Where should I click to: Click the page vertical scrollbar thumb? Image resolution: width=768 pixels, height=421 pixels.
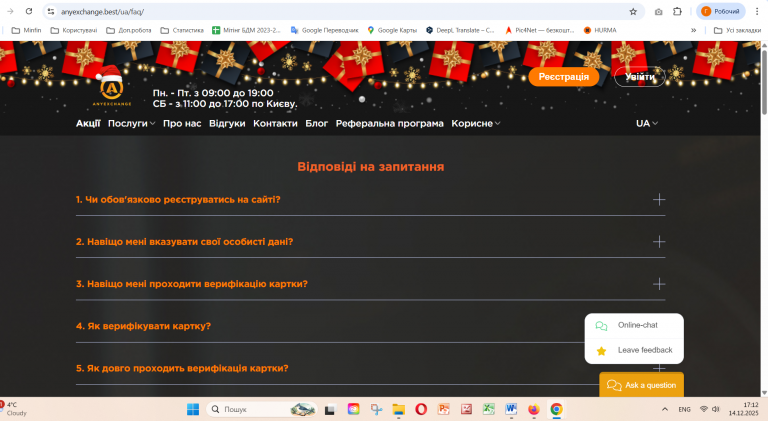click(x=764, y=81)
